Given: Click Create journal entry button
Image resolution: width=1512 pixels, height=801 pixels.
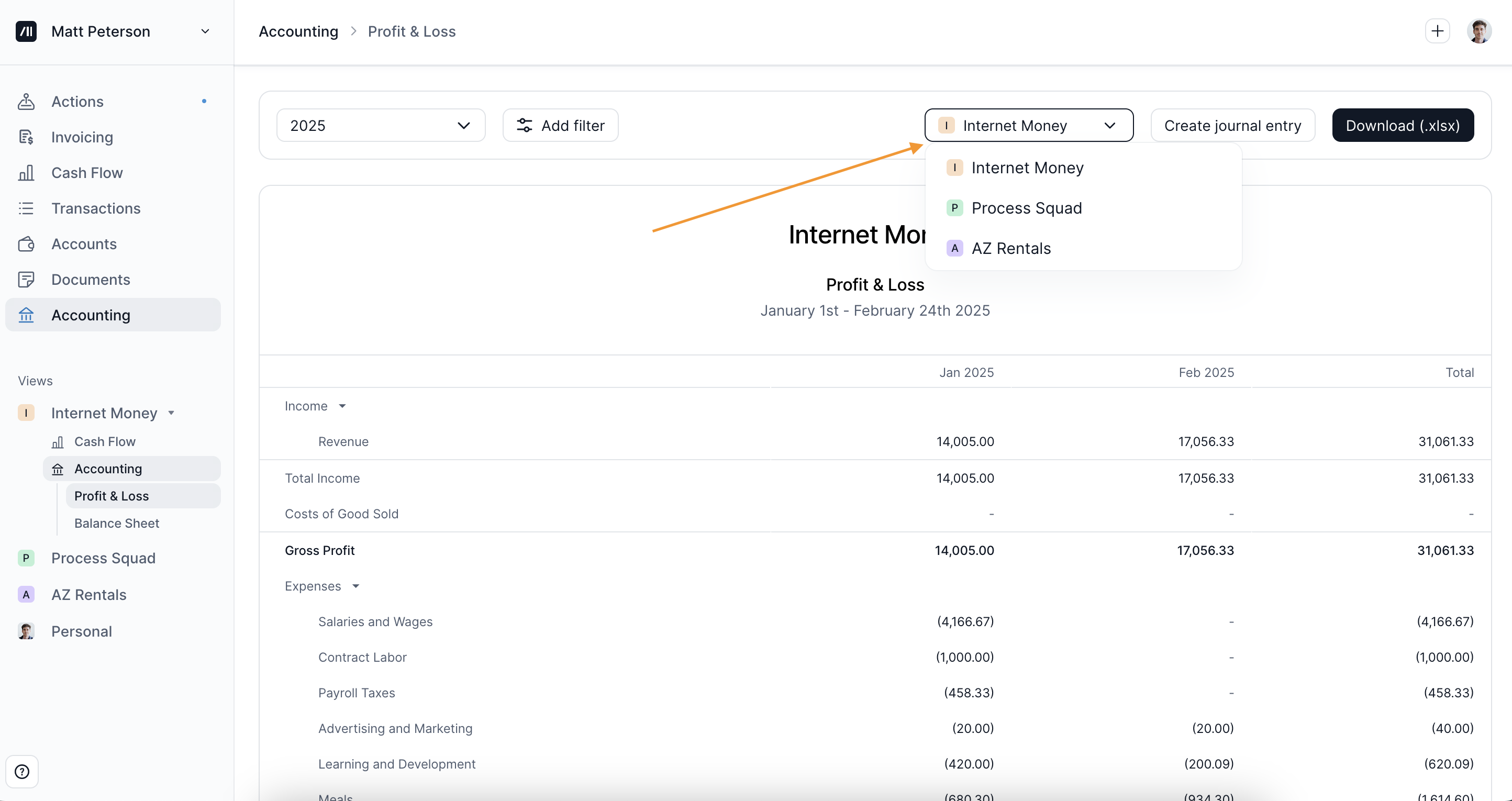Looking at the screenshot, I should (1232, 126).
